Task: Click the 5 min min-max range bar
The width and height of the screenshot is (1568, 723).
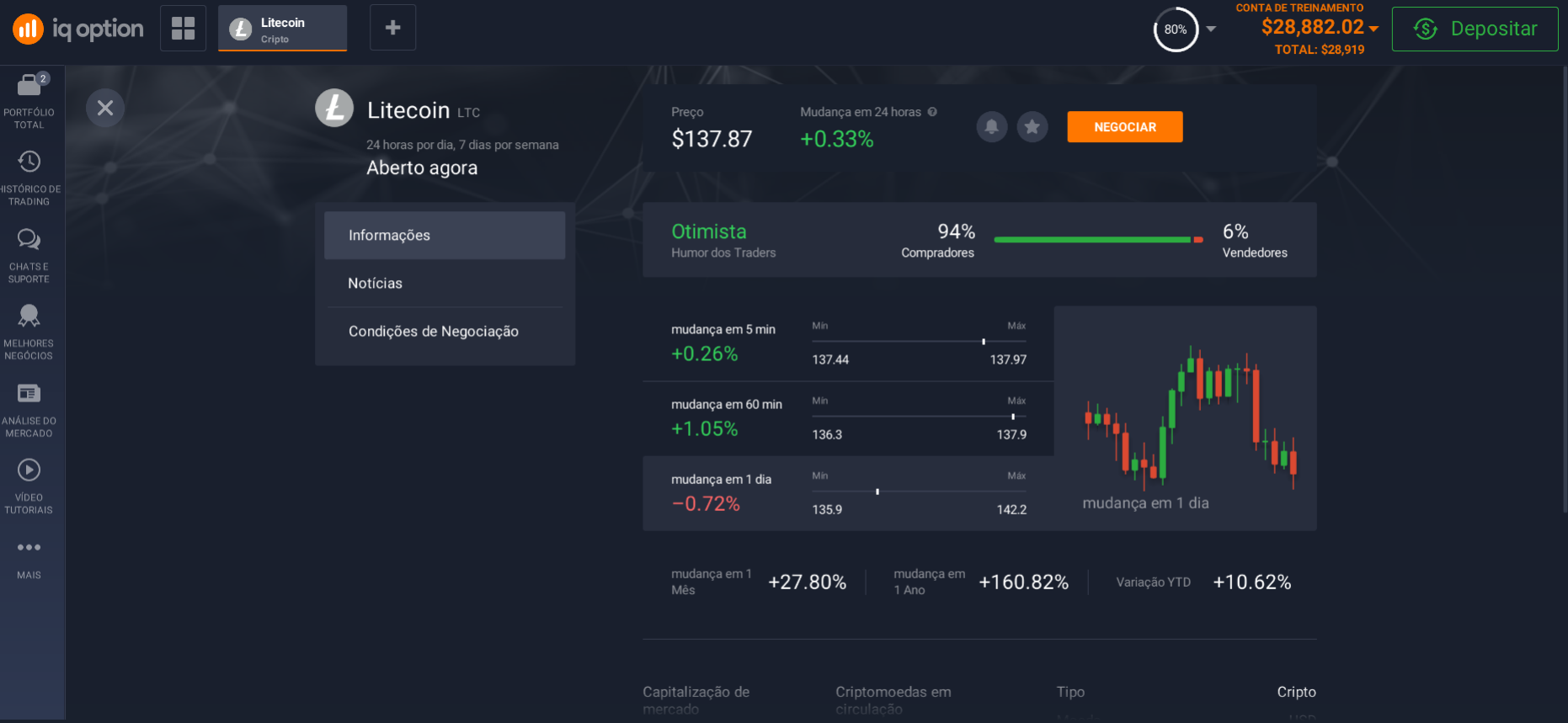Action: pos(919,342)
